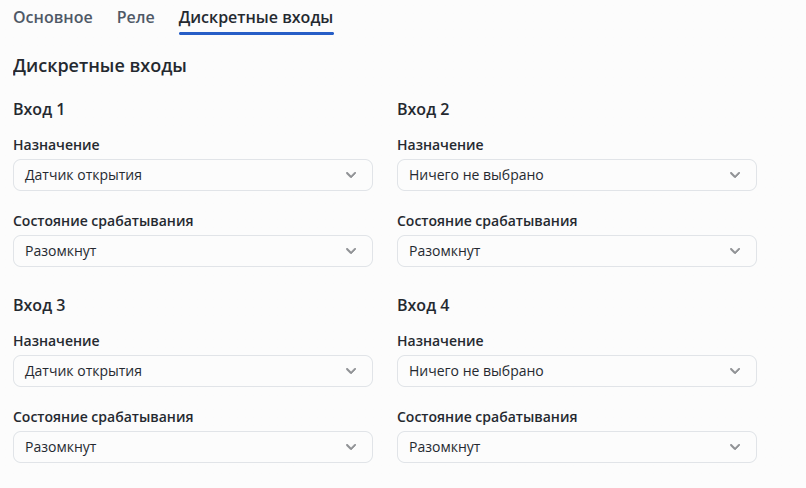Expand Вход 3 Состояние срабатывания dropdown

click(x=192, y=447)
